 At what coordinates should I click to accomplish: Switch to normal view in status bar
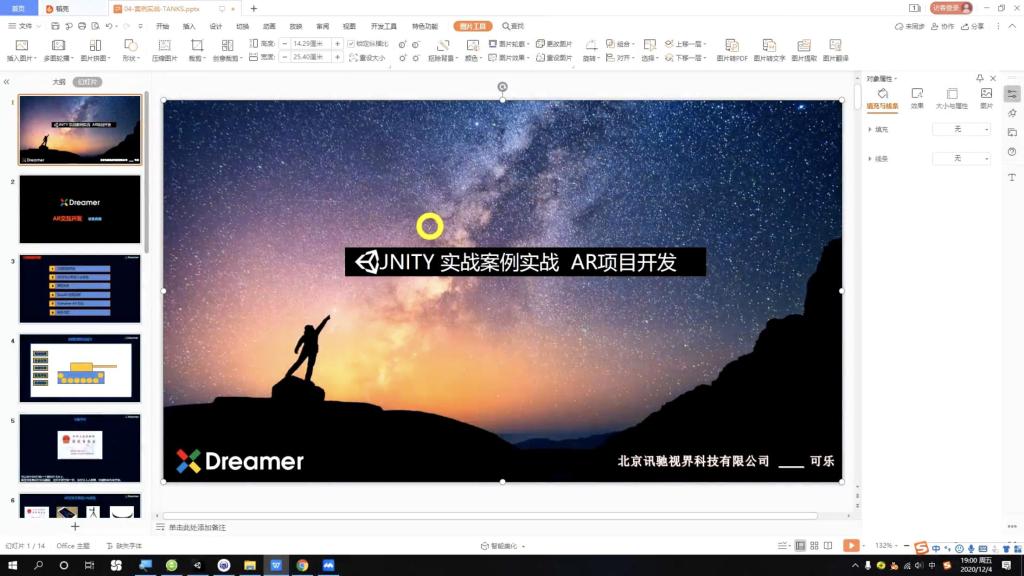click(800, 545)
